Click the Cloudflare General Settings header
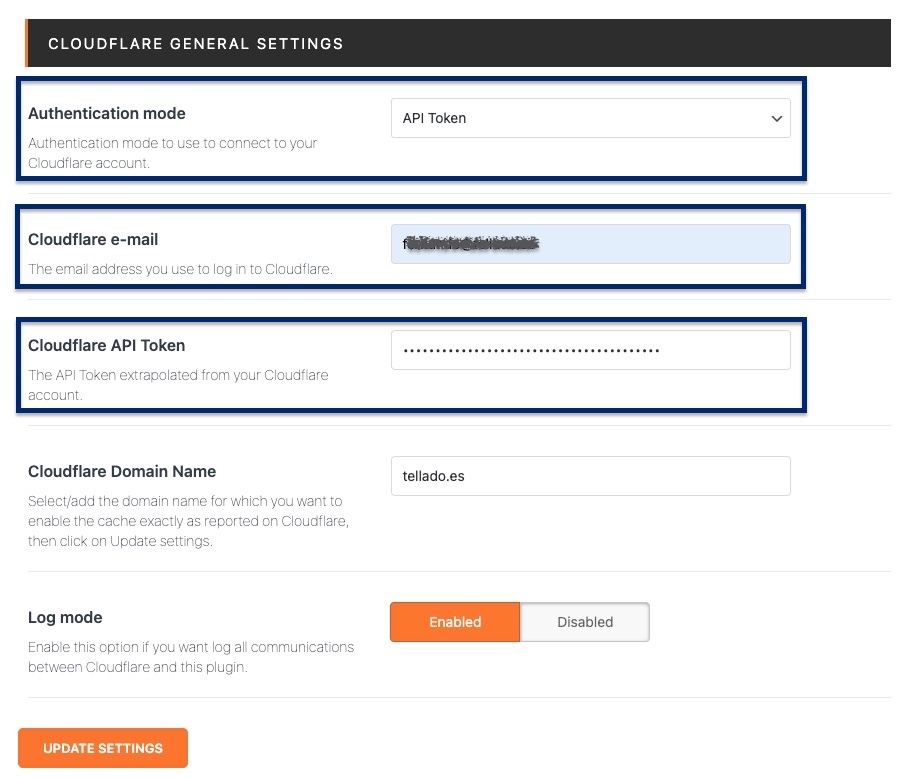902x778 pixels. pyautogui.click(x=196, y=44)
